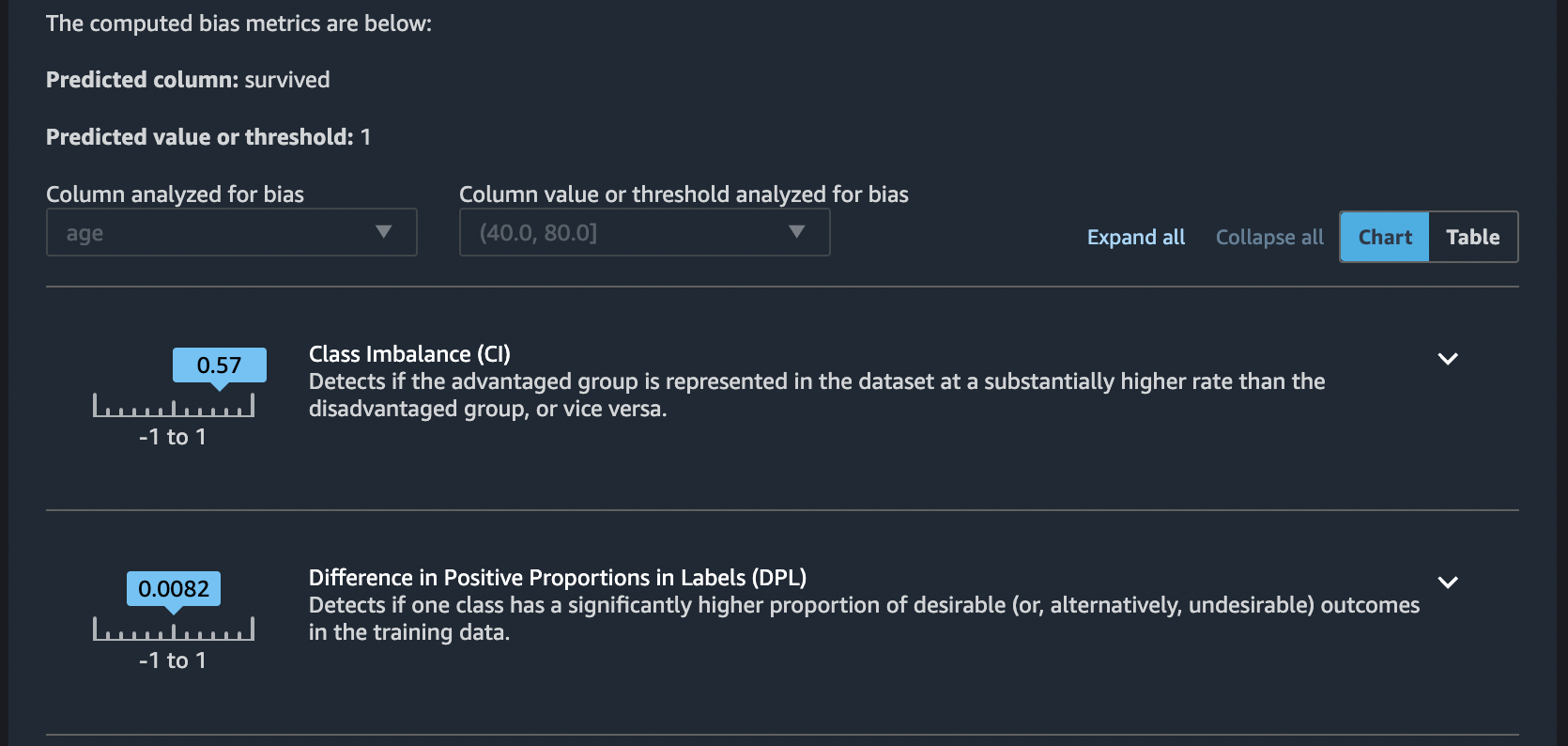Expand the Difference in Positive Proportions details
Viewport: 1568px width, 746px height.
tap(1448, 583)
